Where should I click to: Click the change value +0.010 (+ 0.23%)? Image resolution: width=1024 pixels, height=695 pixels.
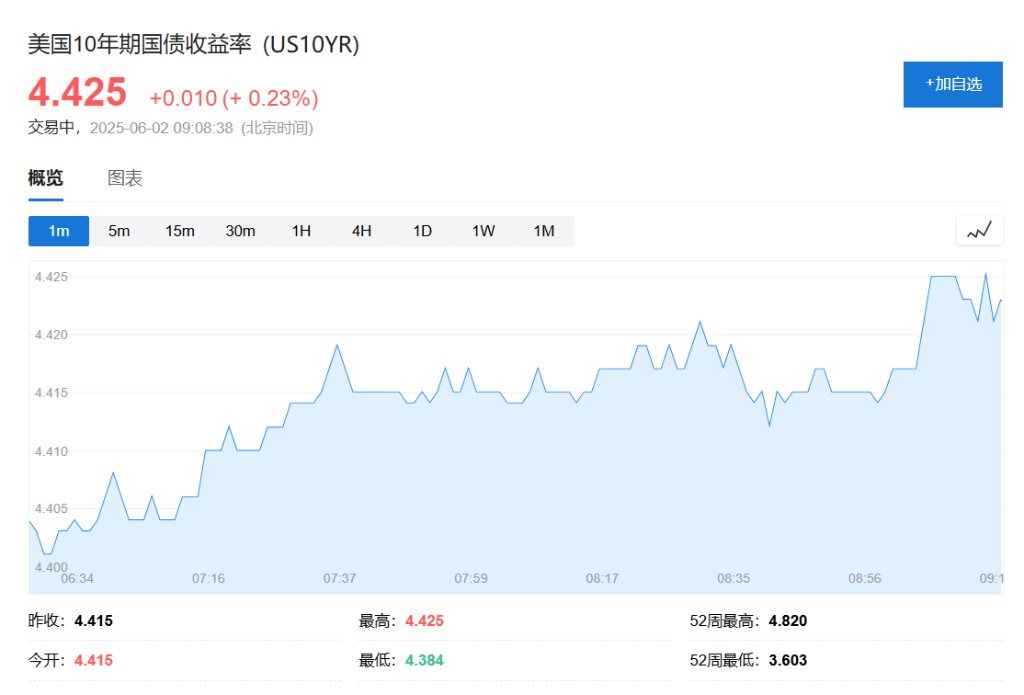(x=234, y=98)
